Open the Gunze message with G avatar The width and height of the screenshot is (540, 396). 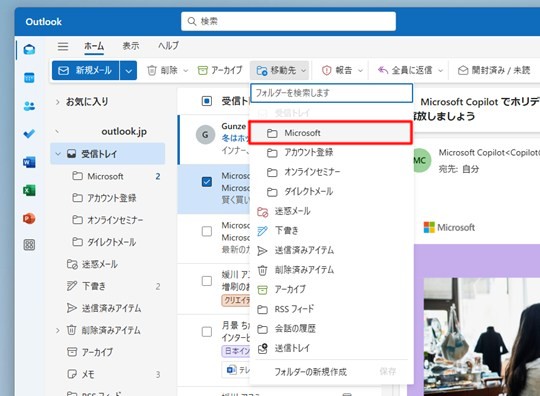click(x=215, y=139)
